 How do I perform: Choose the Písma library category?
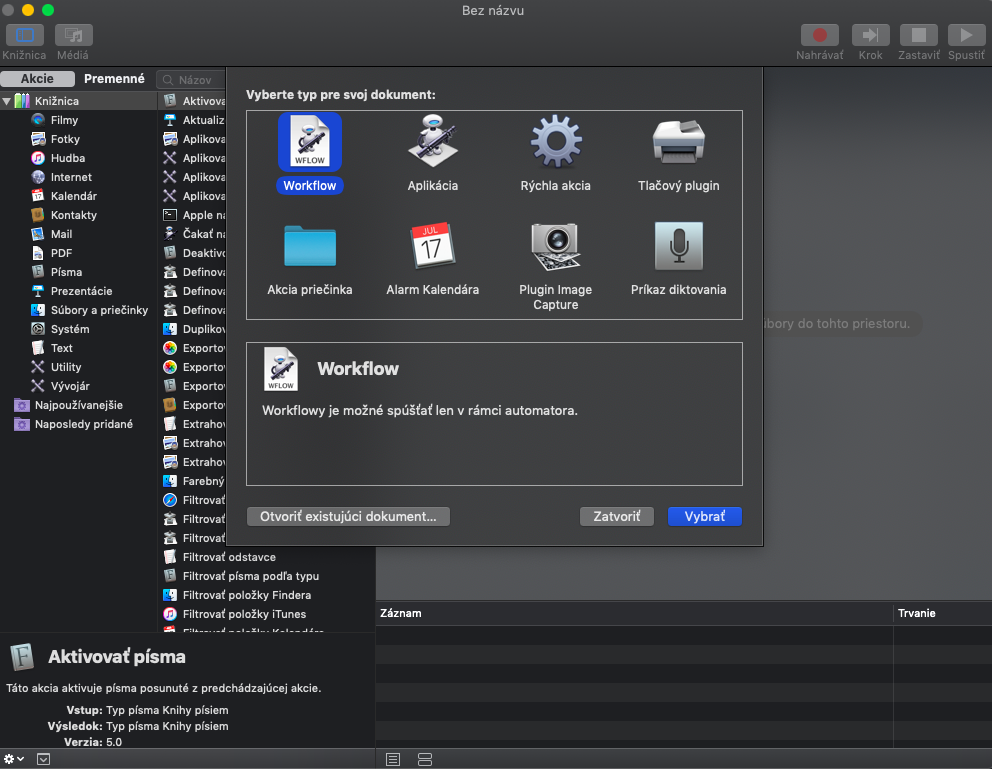point(66,272)
